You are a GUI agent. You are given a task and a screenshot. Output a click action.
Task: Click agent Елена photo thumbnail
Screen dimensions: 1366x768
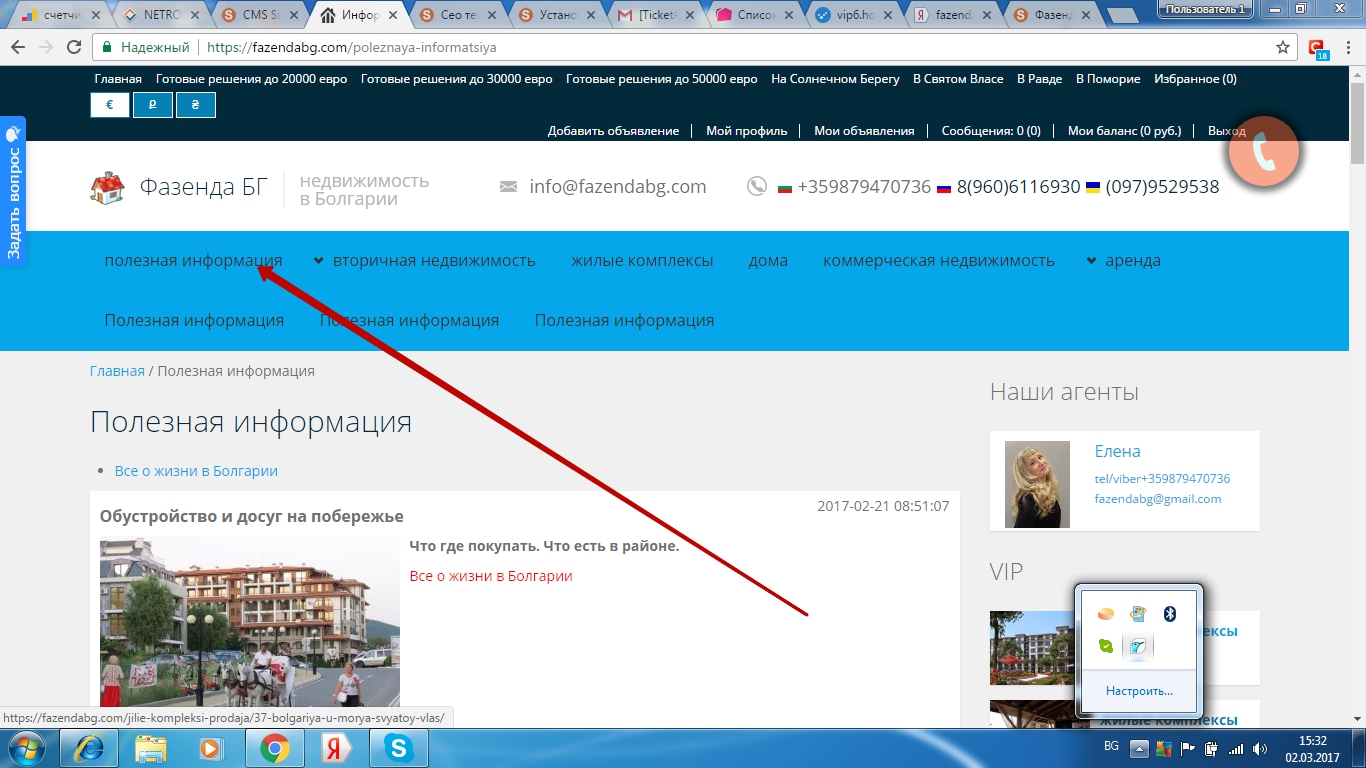[x=1037, y=484]
